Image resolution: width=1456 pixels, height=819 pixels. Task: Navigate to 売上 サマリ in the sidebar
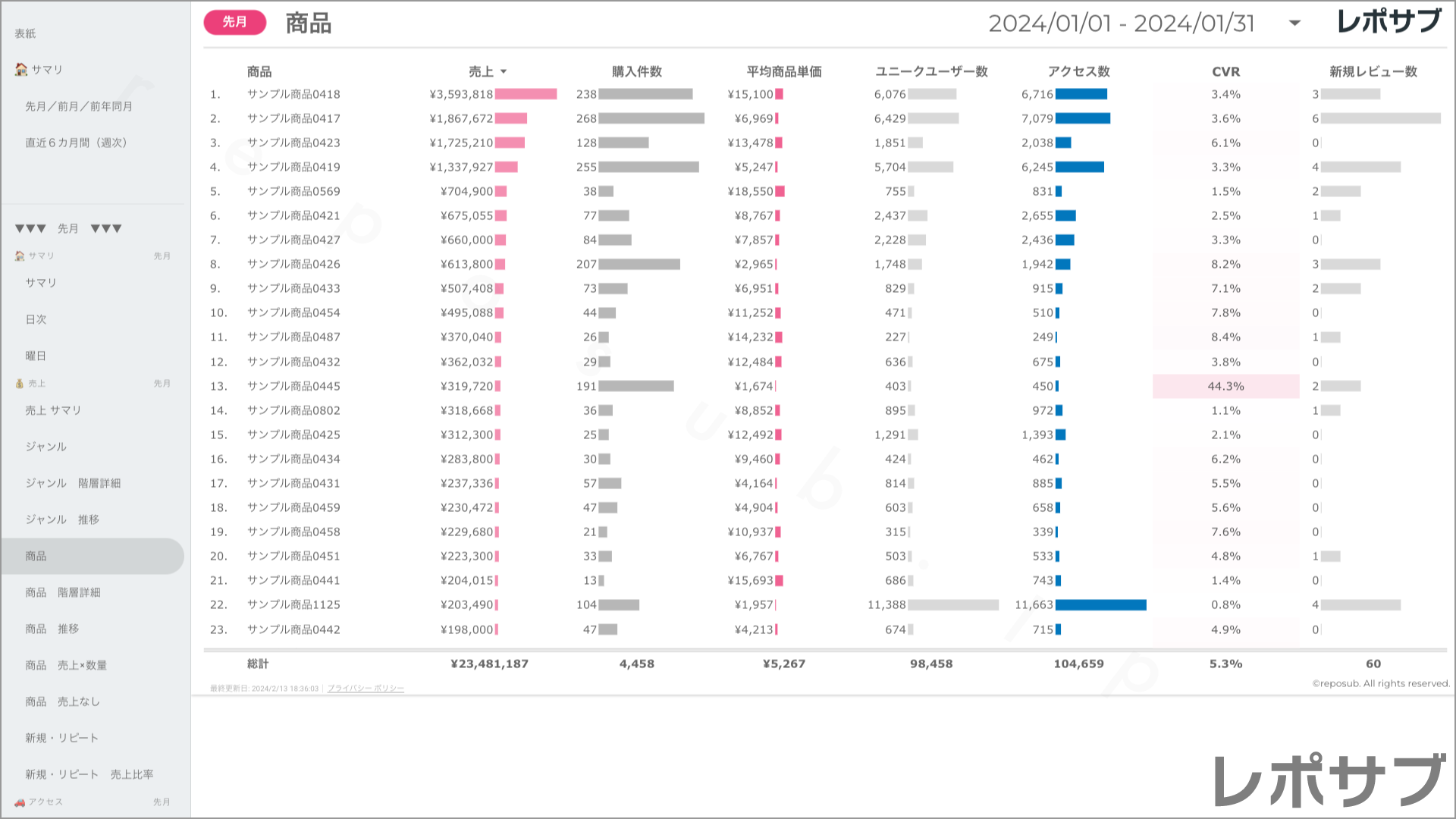tap(53, 410)
